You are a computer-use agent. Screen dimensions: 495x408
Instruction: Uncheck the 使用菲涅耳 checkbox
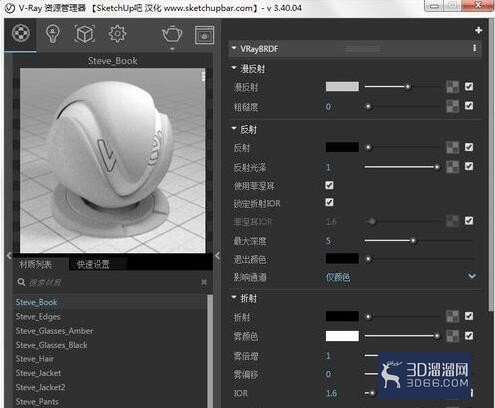pos(329,185)
